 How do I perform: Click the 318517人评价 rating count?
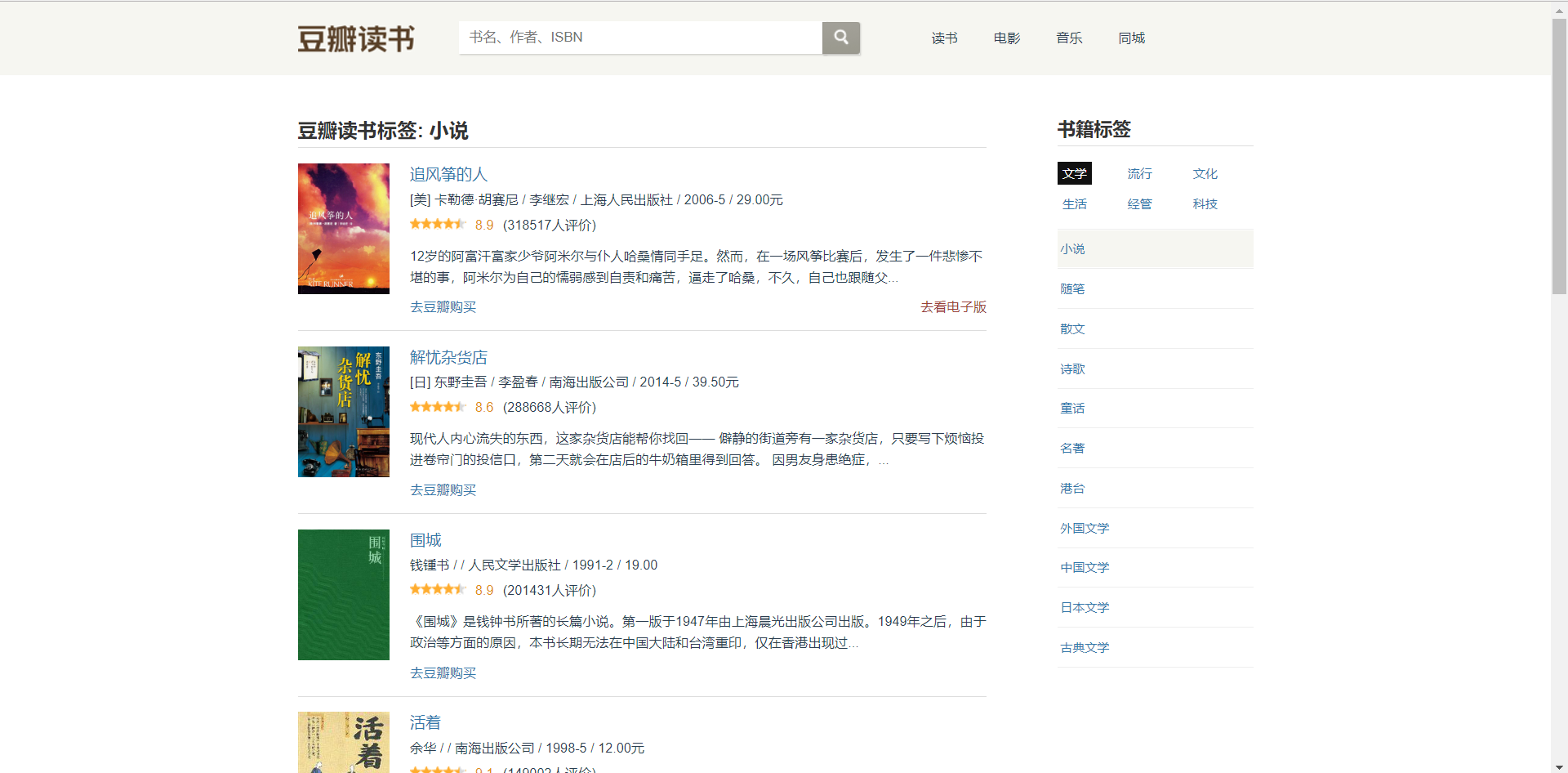(x=550, y=225)
